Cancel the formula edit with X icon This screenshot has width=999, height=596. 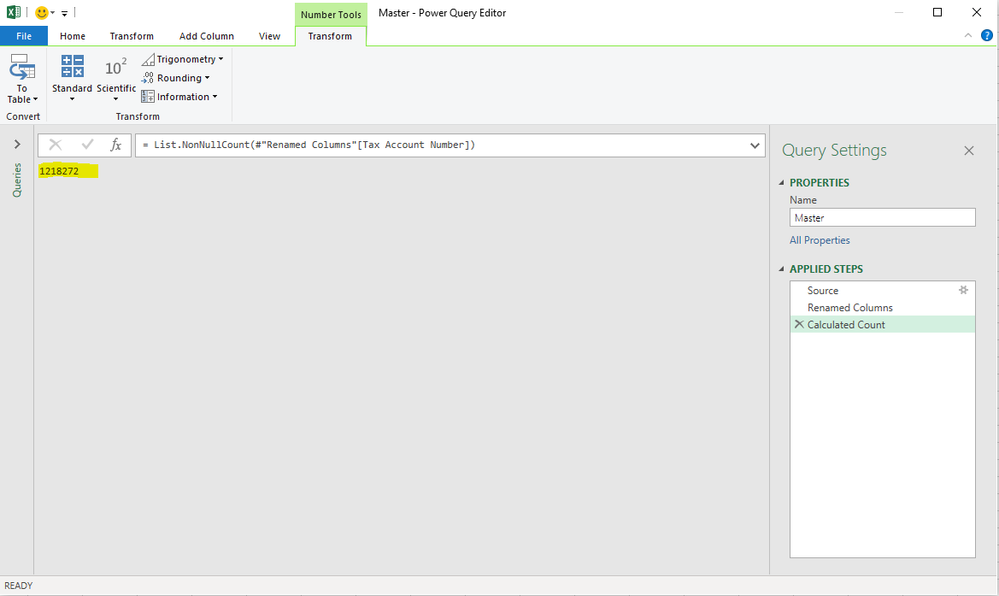pos(55,145)
